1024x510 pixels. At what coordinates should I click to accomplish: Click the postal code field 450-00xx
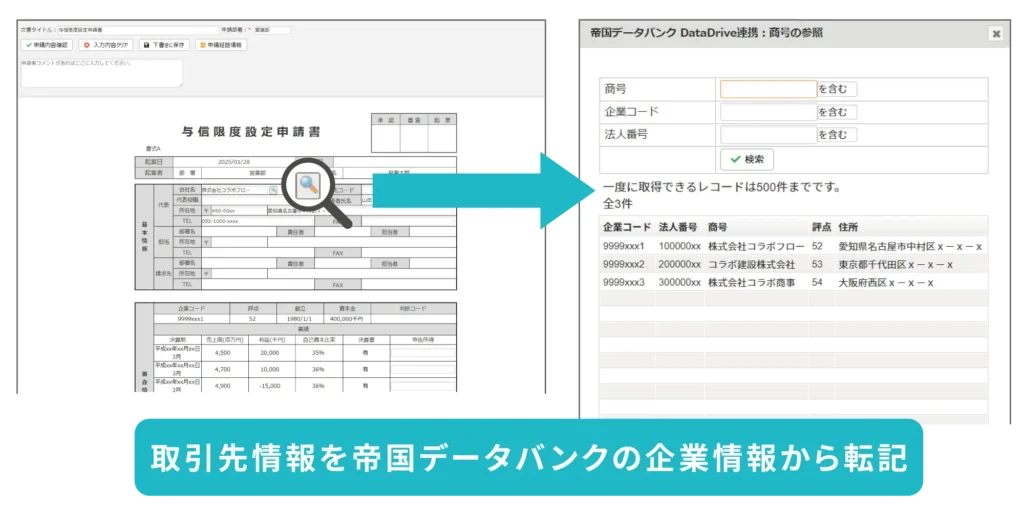tap(238, 211)
